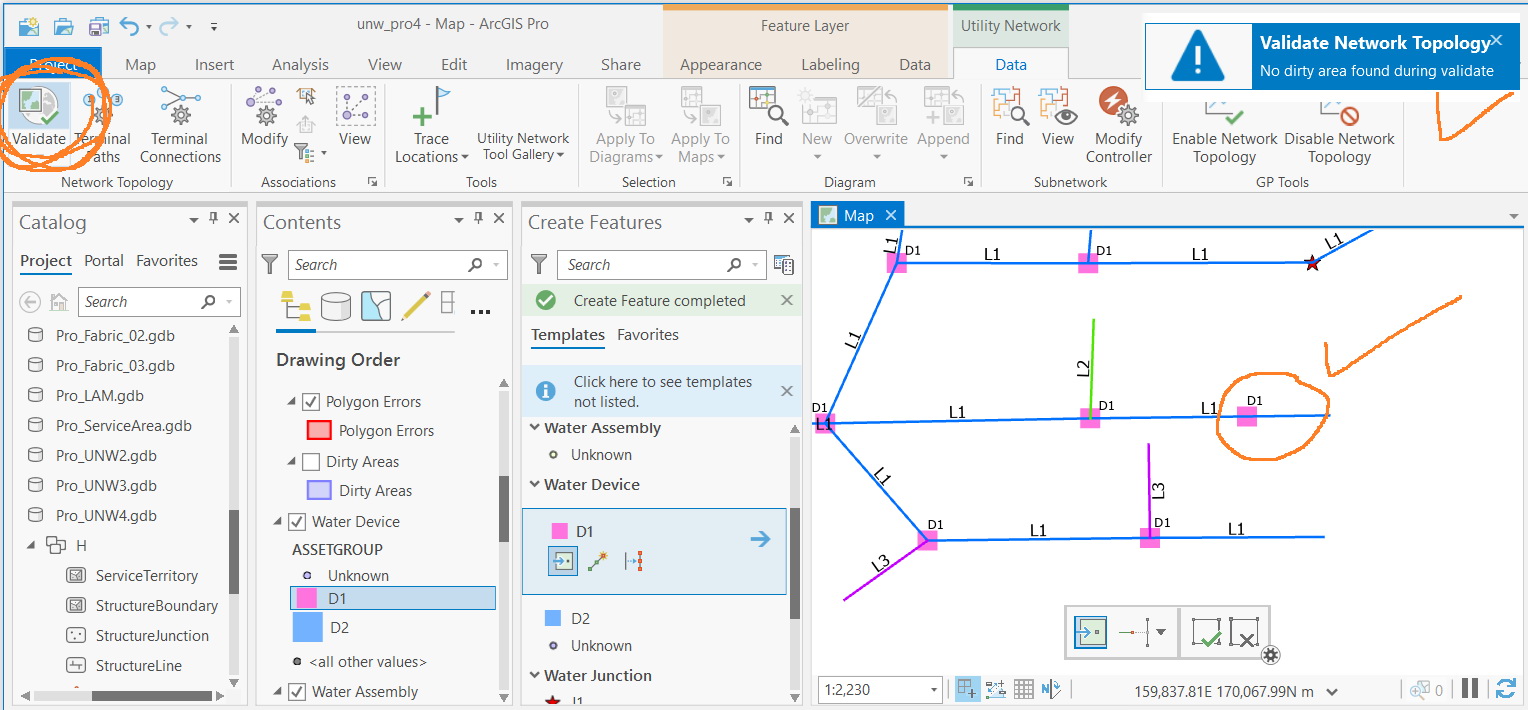Switch Contents to List By Editing

coord(416,305)
